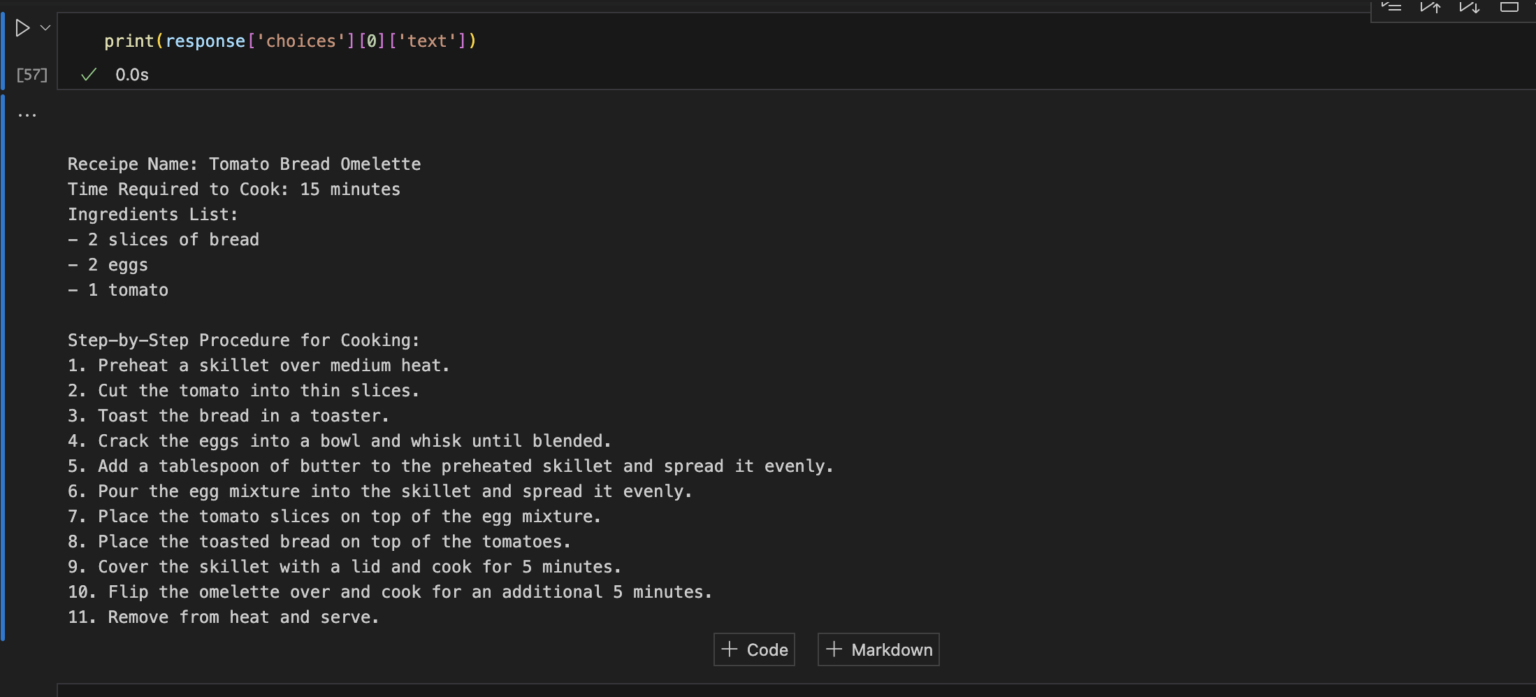Click the Code button to add cell
Image resolution: width=1536 pixels, height=697 pixels.
coord(753,649)
